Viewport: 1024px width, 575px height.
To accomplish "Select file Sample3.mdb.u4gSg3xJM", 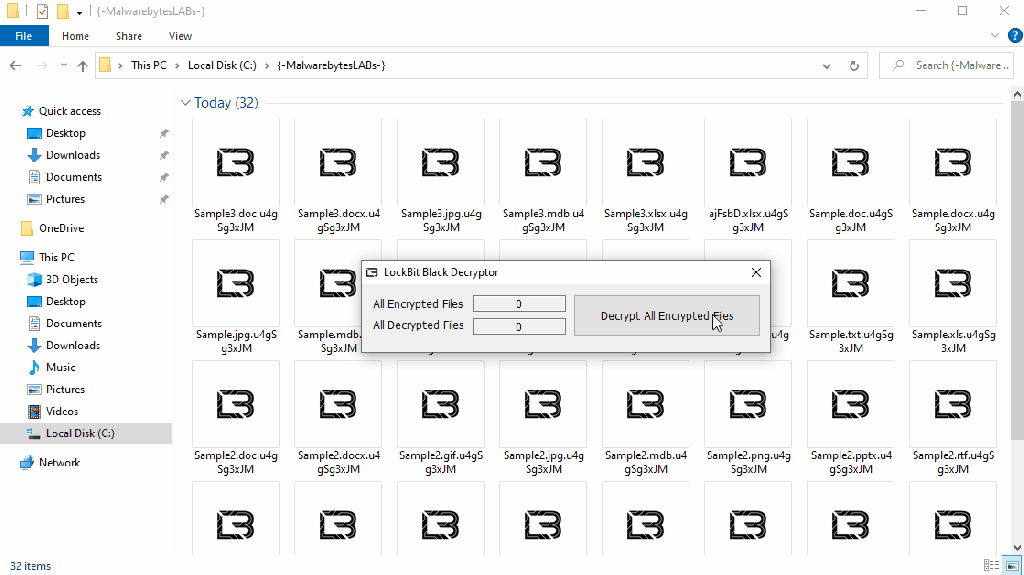I will tap(543, 176).
